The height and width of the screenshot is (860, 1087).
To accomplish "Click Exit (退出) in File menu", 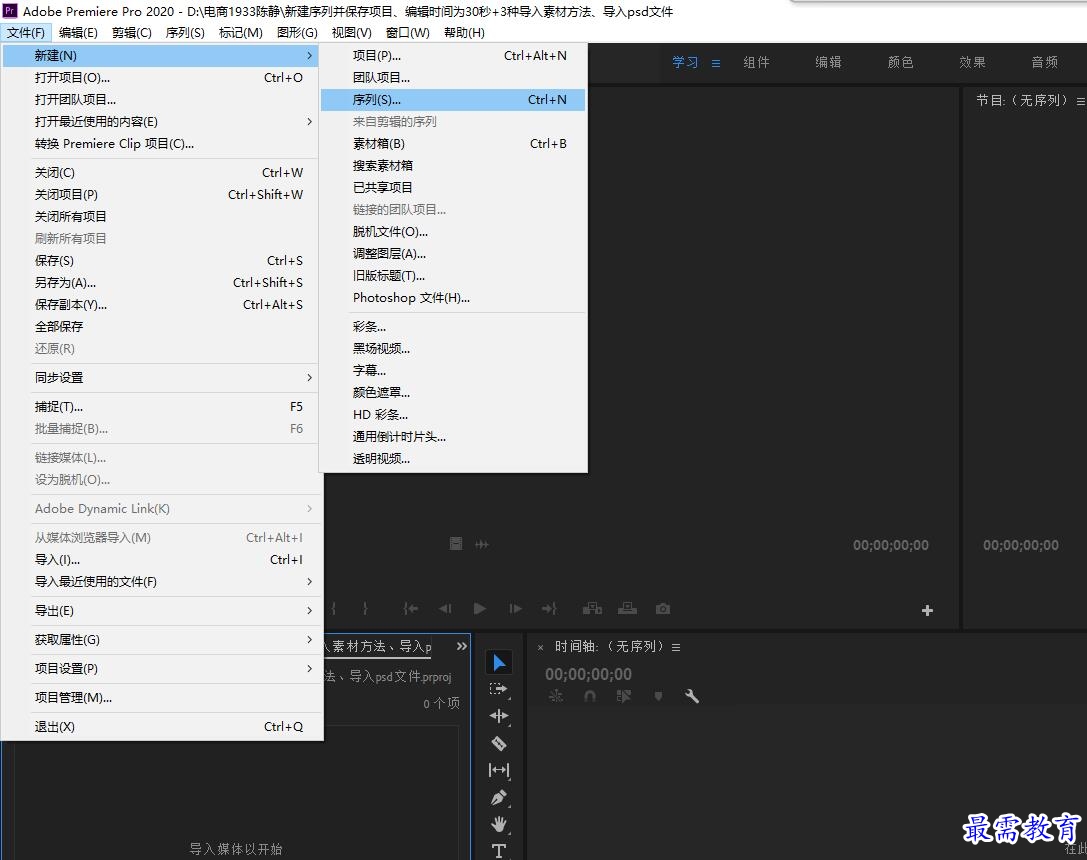I will [x=162, y=726].
